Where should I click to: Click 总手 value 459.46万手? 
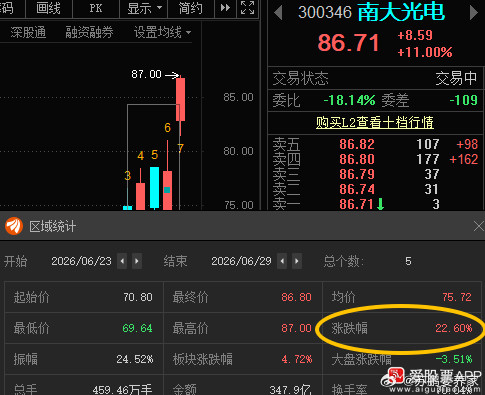coord(122,389)
